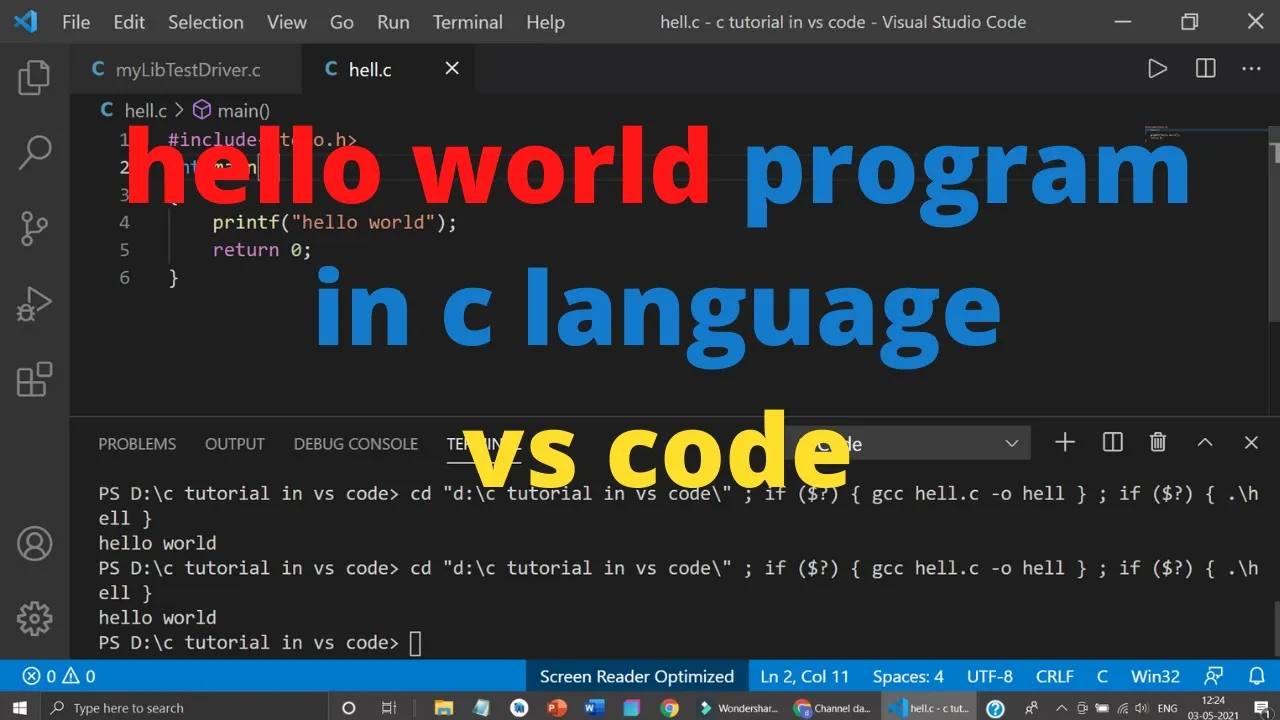Change end of line via CRLF
1280x720 pixels.
click(1054, 676)
